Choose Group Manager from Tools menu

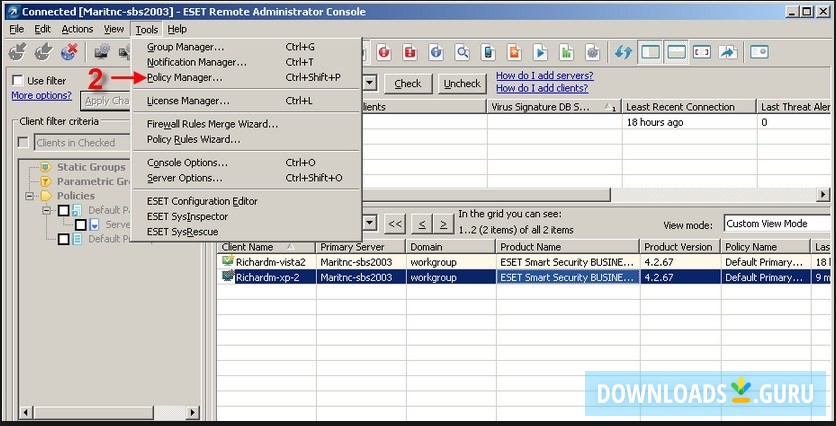(246, 47)
